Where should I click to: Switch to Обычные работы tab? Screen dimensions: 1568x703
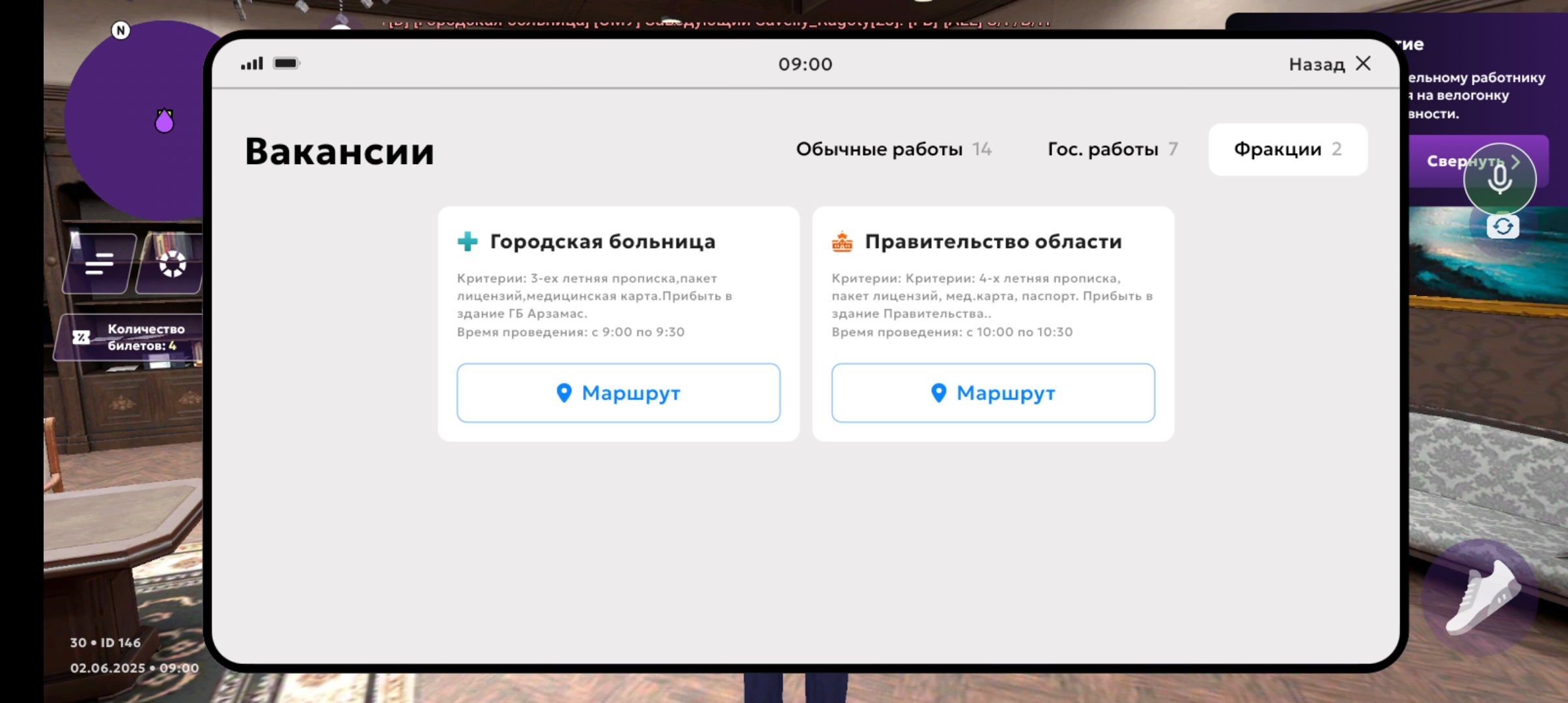pyautogui.click(x=893, y=150)
